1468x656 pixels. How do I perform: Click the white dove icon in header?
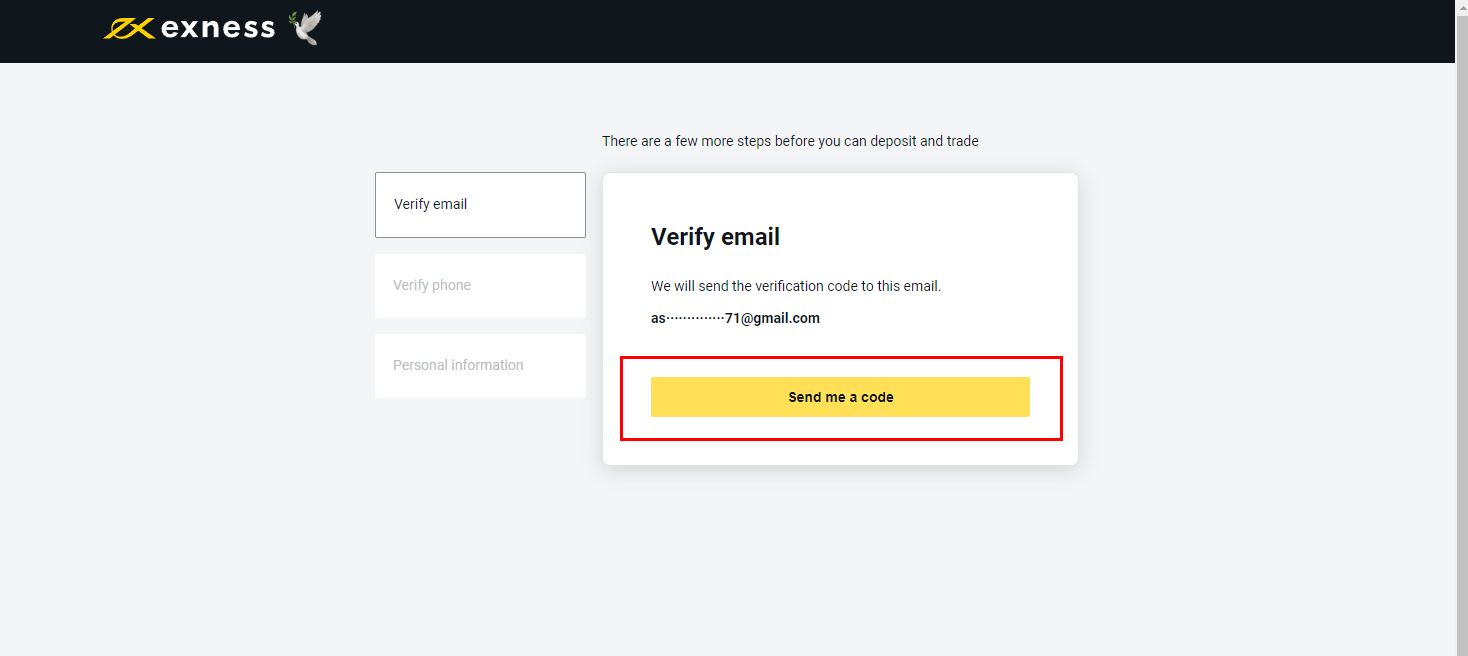pos(306,28)
